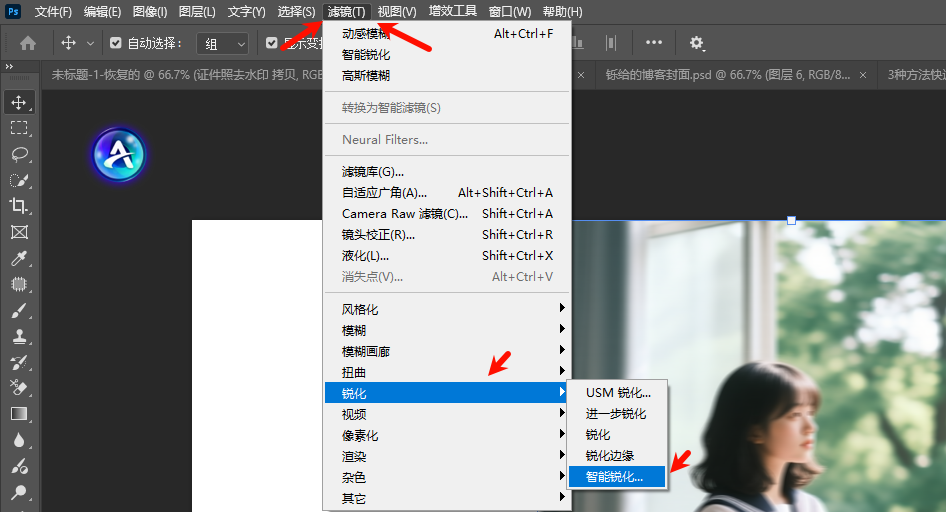Choose 智能锐化... in the sharpen submenu

point(617,477)
